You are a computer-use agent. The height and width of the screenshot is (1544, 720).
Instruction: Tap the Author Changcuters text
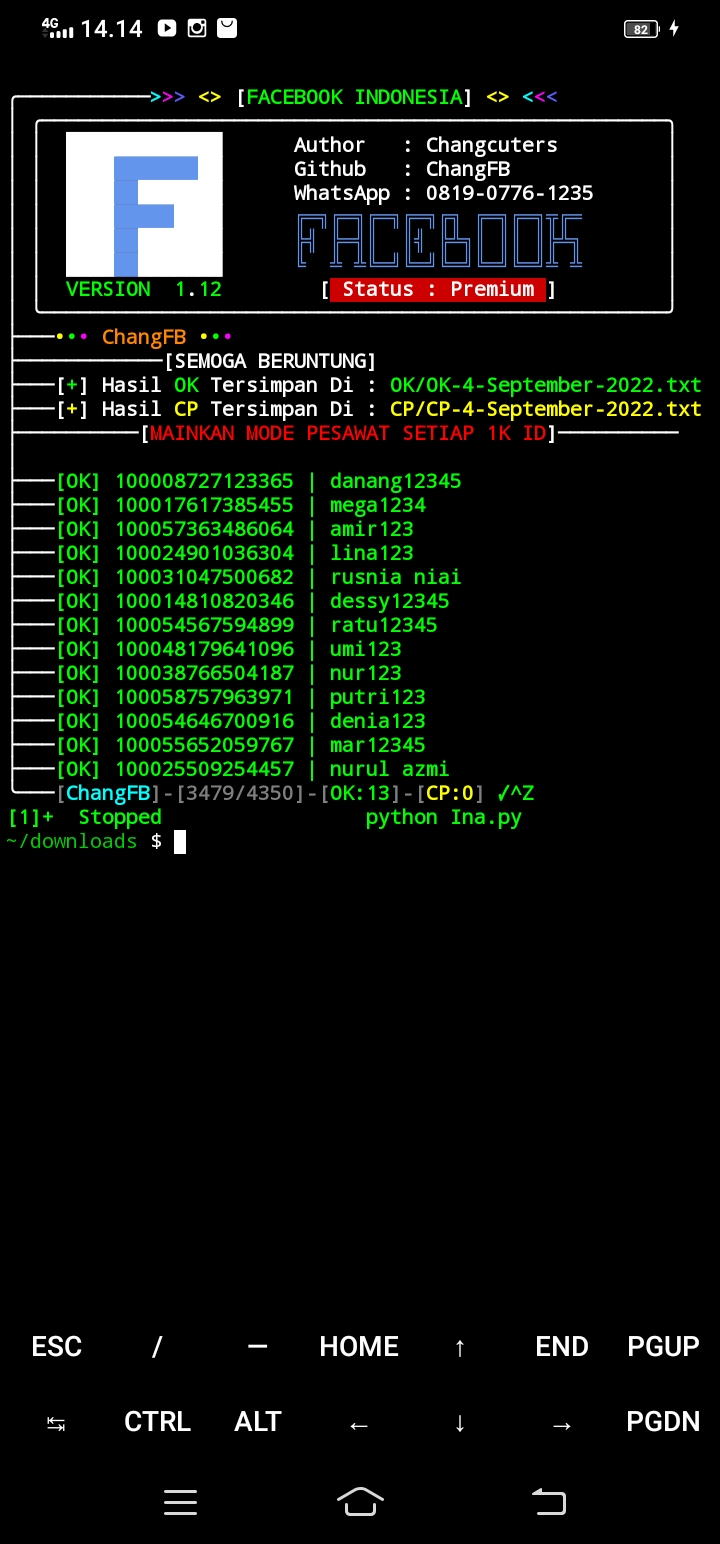426,145
